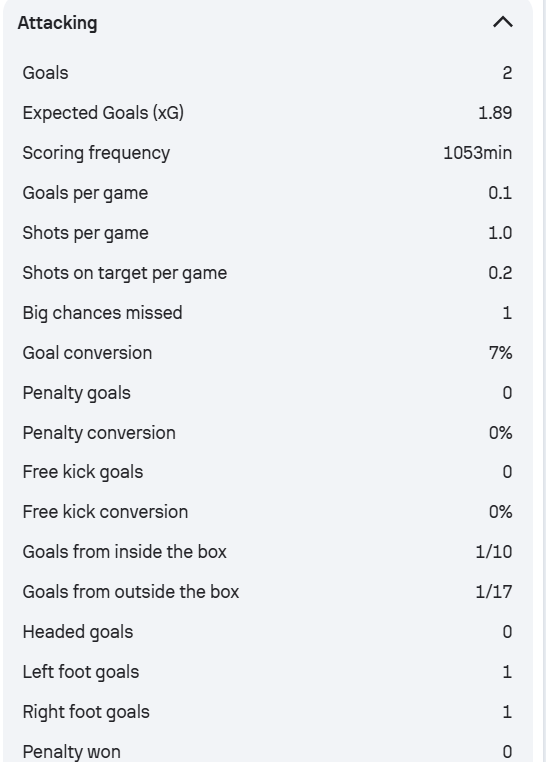Select the 1.89 xG value

pos(495,113)
